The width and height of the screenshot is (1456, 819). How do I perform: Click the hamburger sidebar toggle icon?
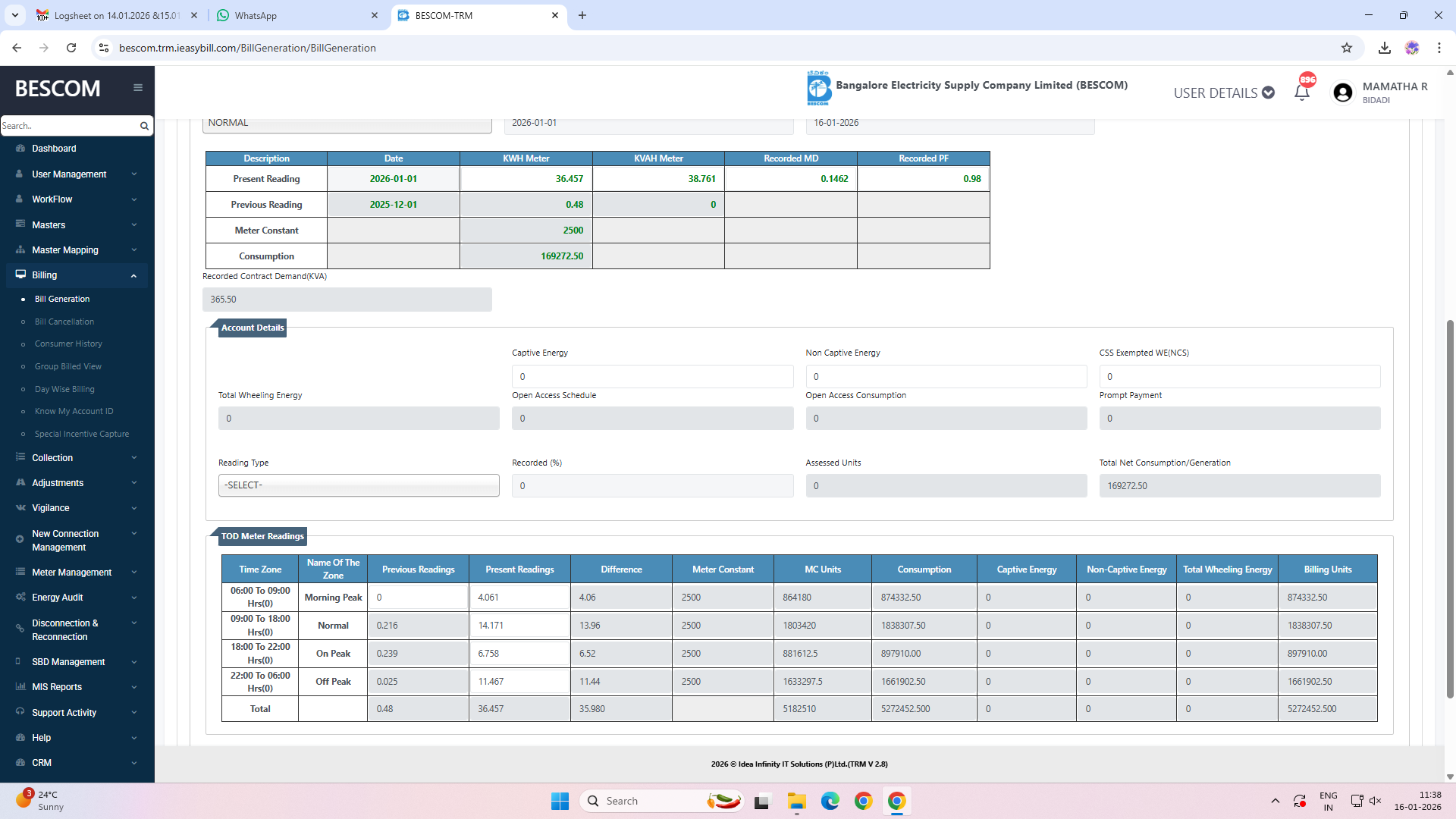coord(137,88)
